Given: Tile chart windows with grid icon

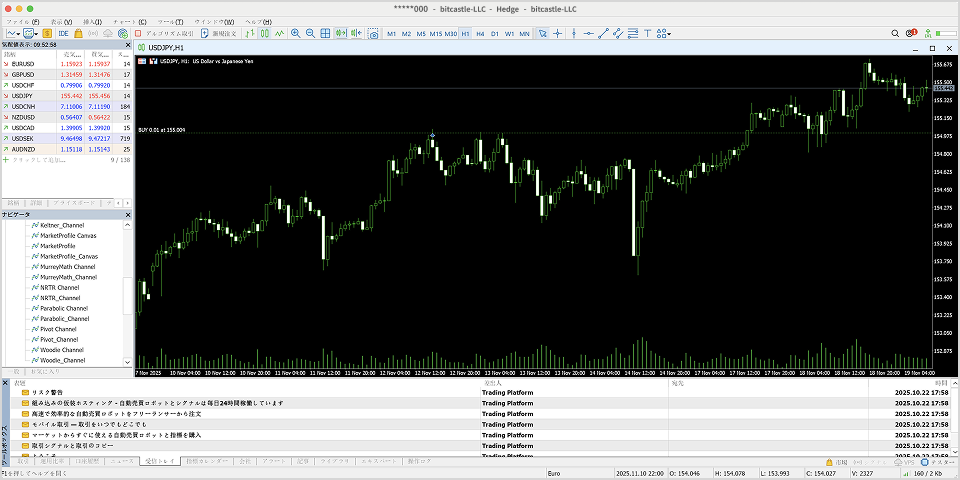Looking at the screenshot, I should 325,34.
